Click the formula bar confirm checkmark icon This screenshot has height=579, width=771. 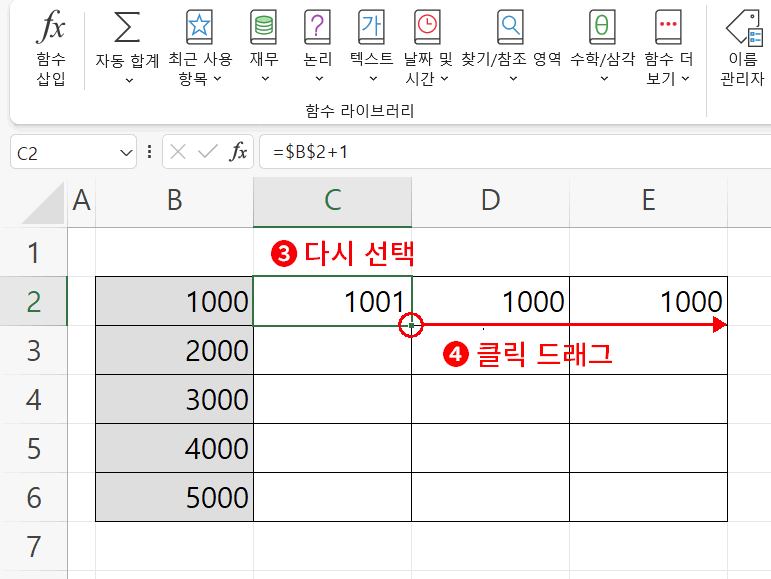(208, 151)
